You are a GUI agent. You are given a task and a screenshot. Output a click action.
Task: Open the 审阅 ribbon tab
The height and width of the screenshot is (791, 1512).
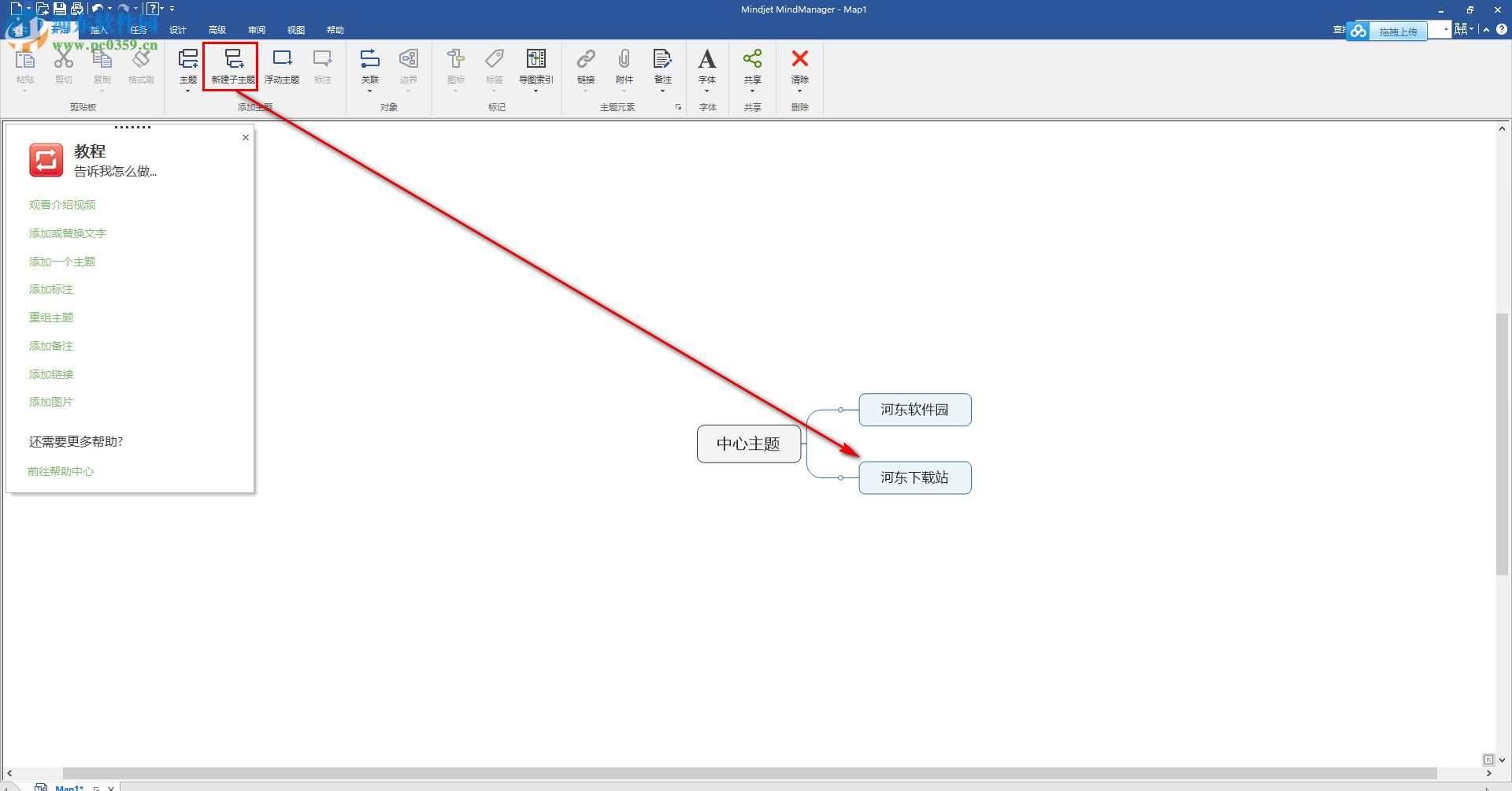click(x=257, y=30)
